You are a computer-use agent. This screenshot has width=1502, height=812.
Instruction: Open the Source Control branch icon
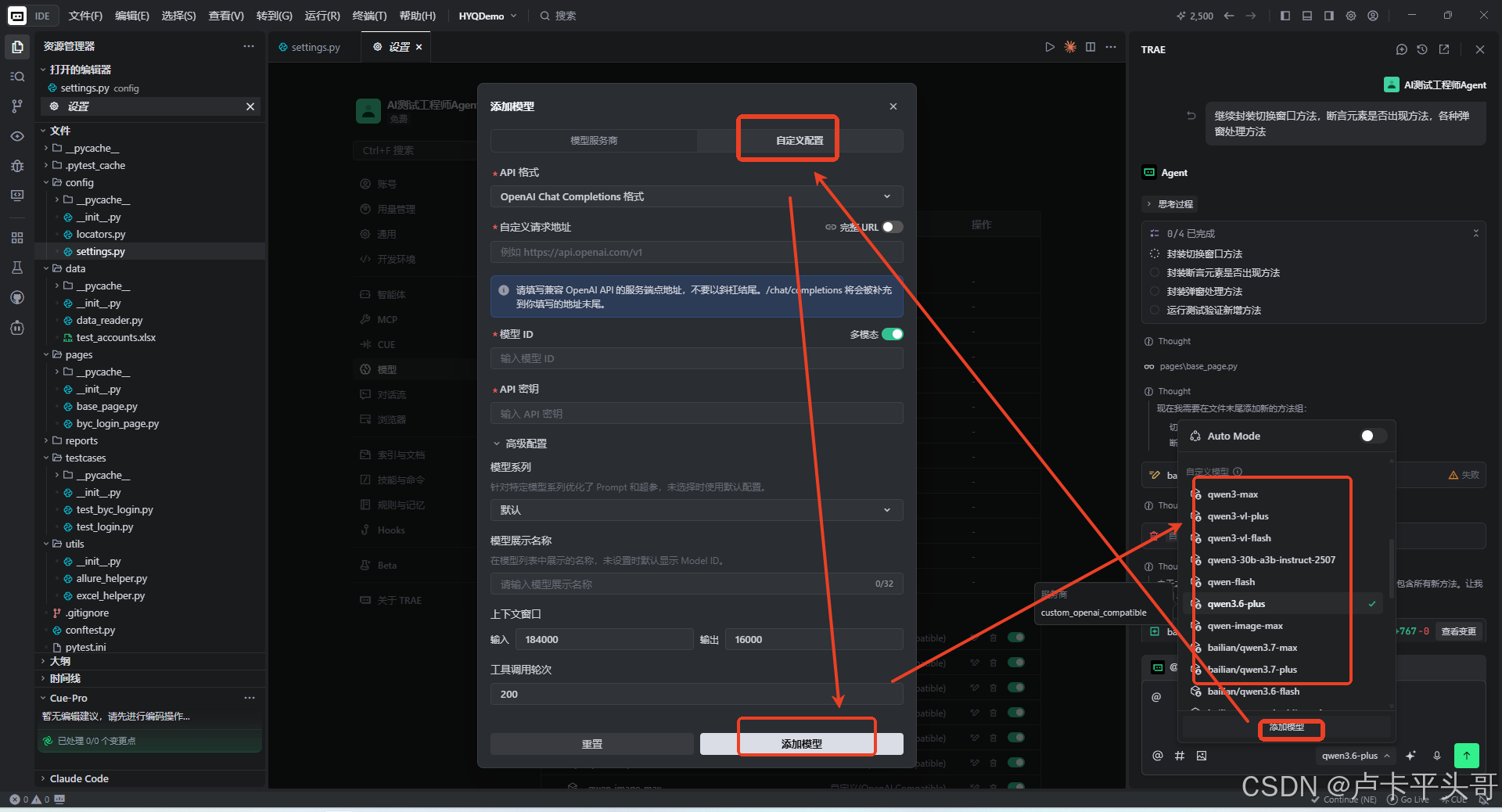tap(17, 106)
